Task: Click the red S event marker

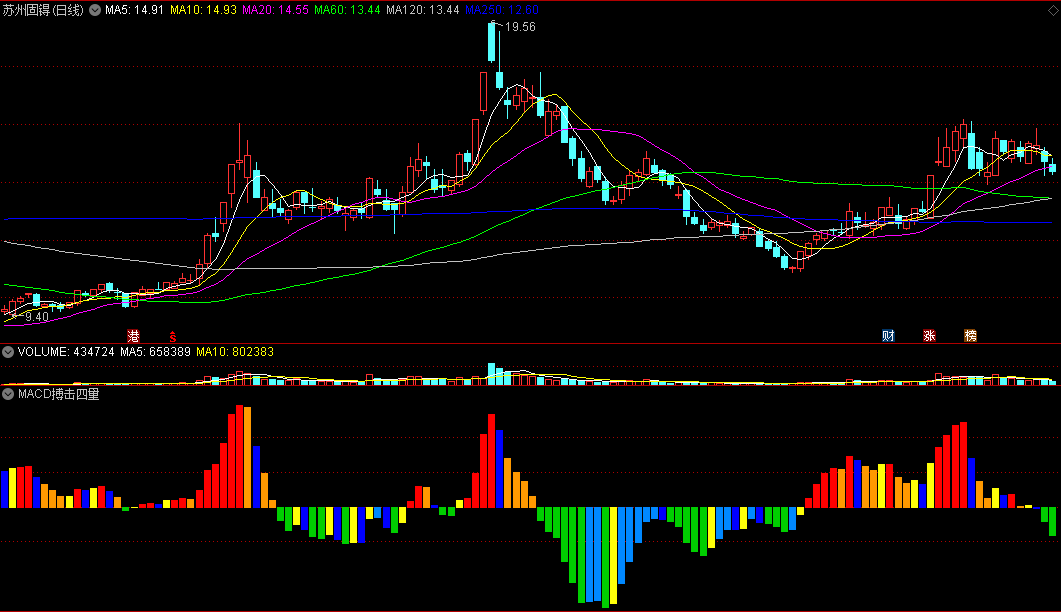Action: (173, 336)
